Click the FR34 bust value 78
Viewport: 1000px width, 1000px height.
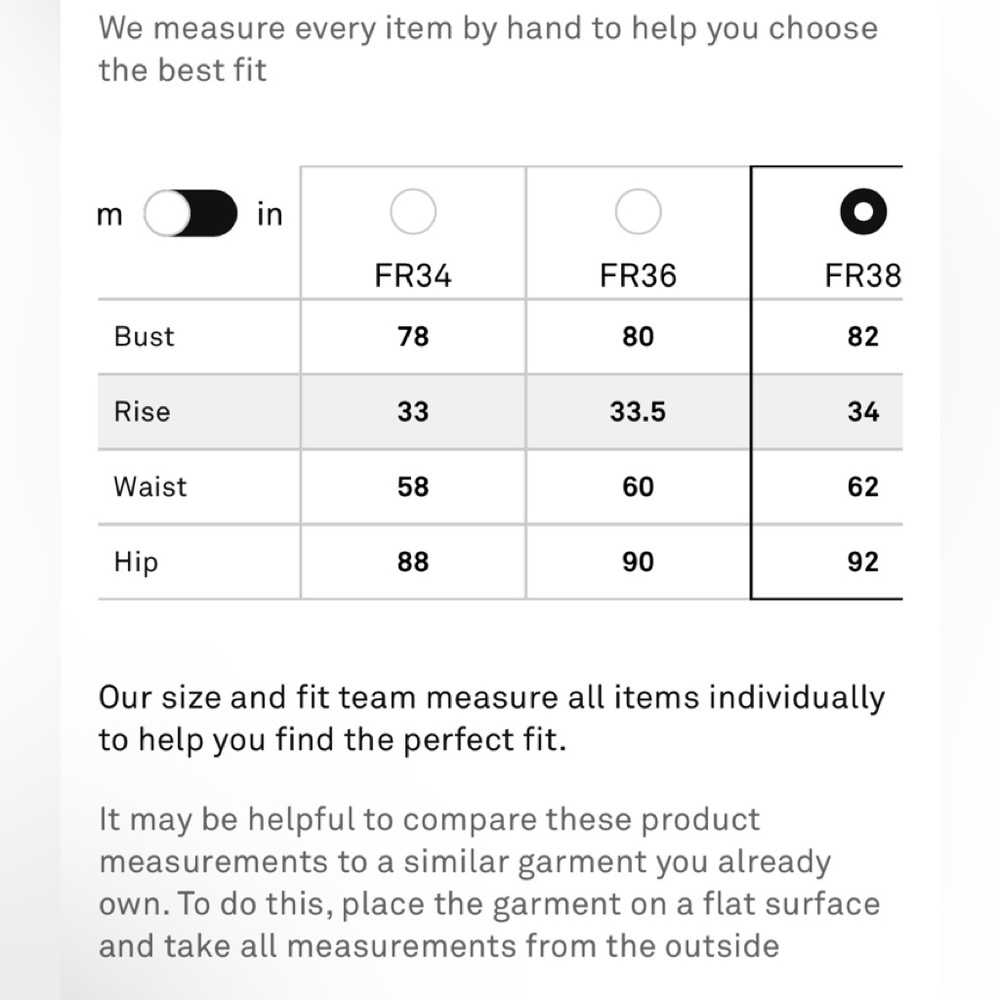click(x=413, y=337)
